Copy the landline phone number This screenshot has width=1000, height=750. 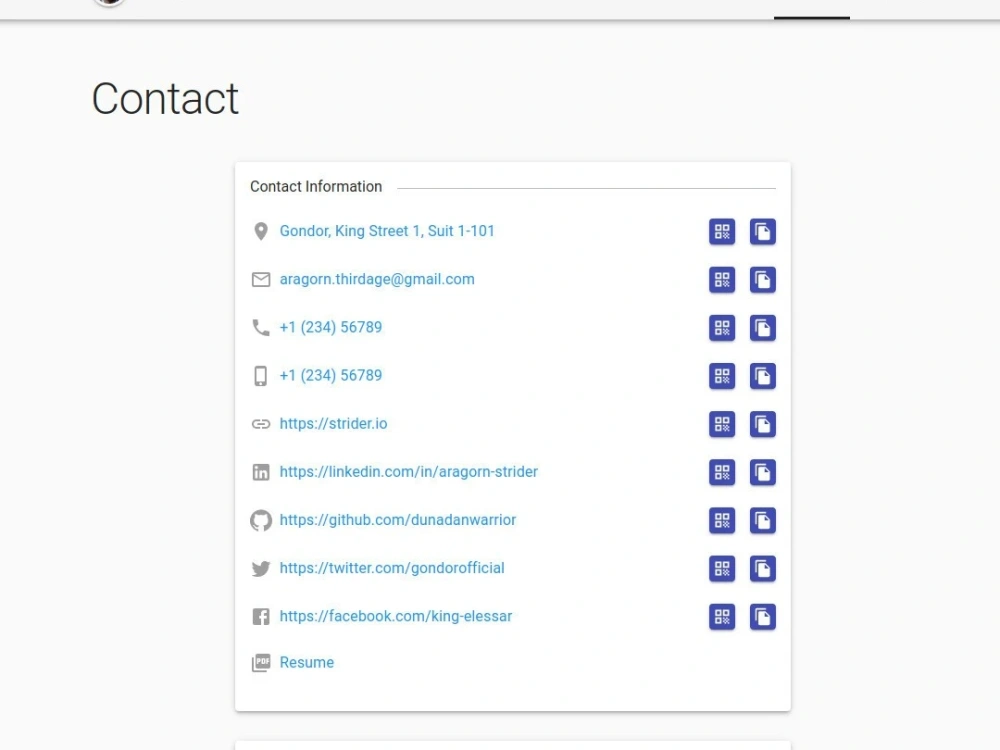pyautogui.click(x=763, y=328)
